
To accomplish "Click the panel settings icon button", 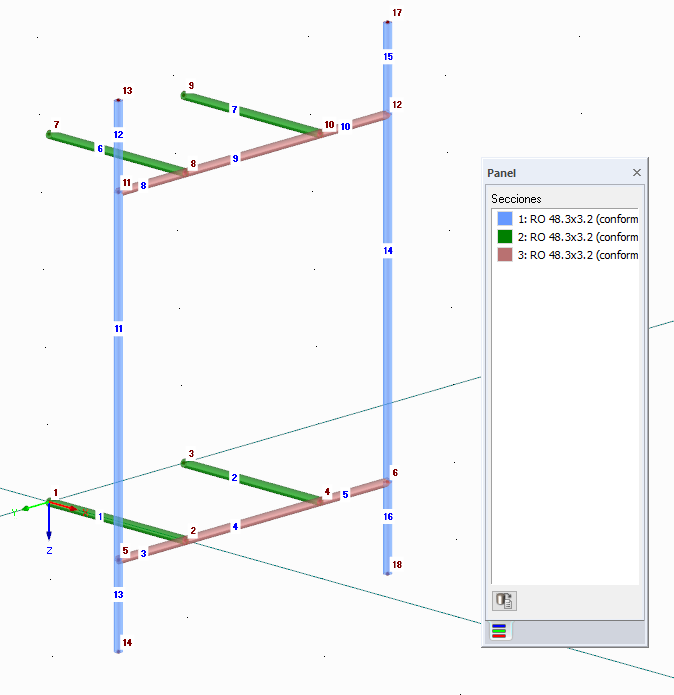I will tap(504, 601).
